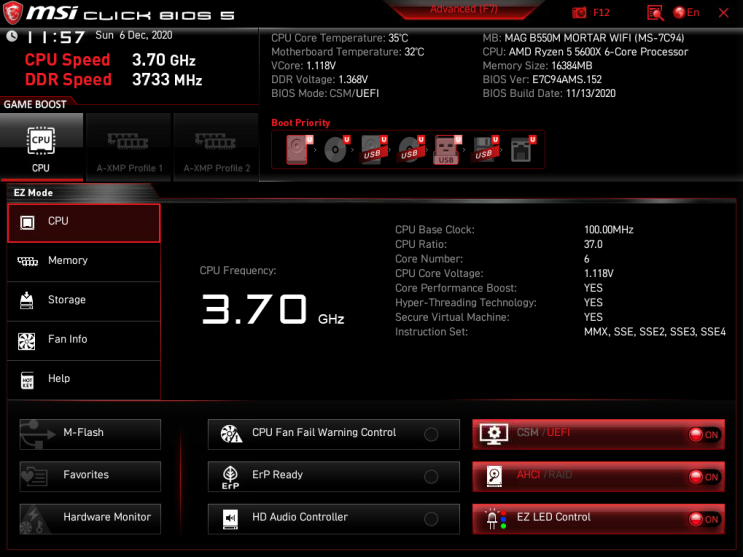Enable A-XMP Profile 2
The height and width of the screenshot is (557, 743).
pyautogui.click(x=216, y=147)
